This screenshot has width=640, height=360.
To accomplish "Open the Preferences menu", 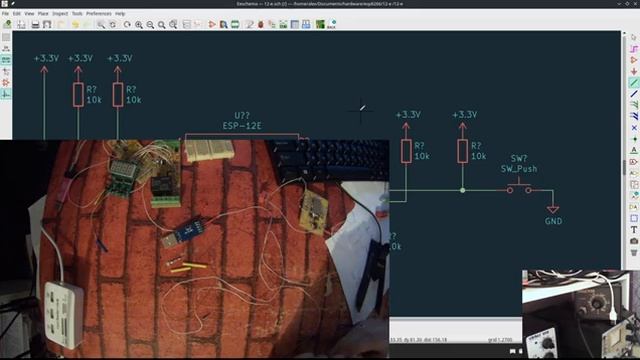I will click(98, 13).
